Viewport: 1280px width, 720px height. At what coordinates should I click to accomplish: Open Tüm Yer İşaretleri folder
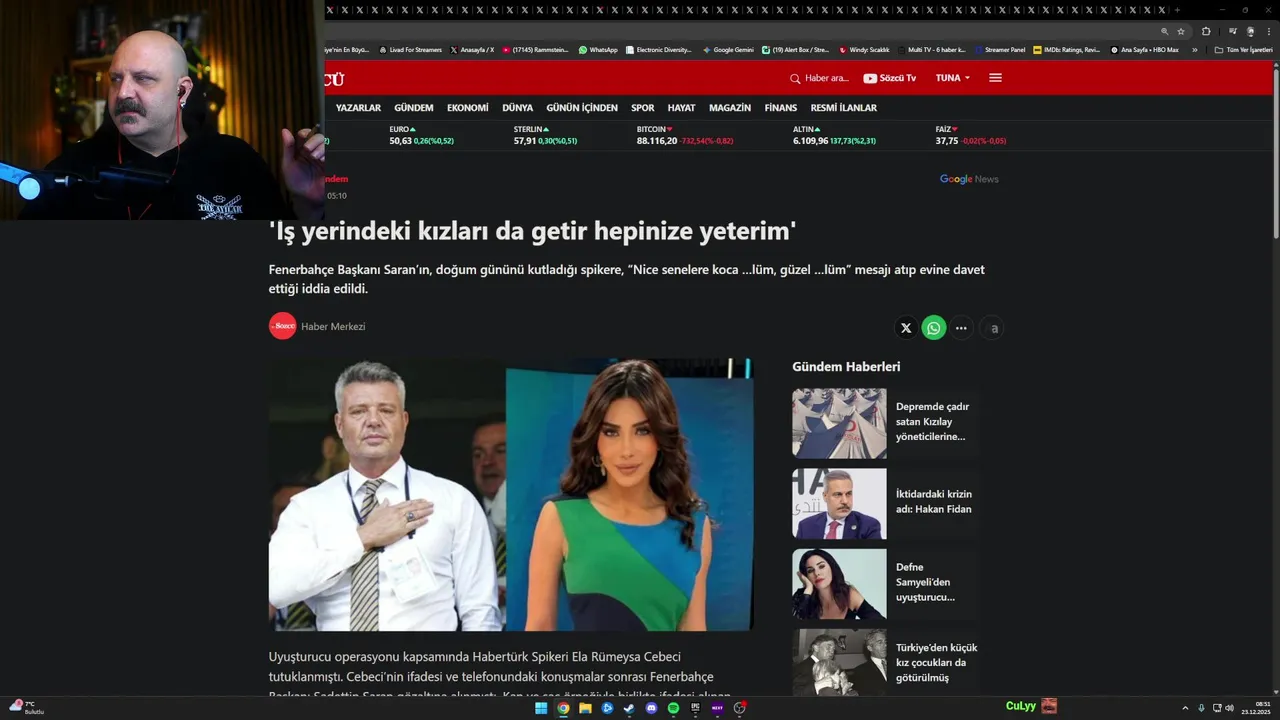point(1244,50)
